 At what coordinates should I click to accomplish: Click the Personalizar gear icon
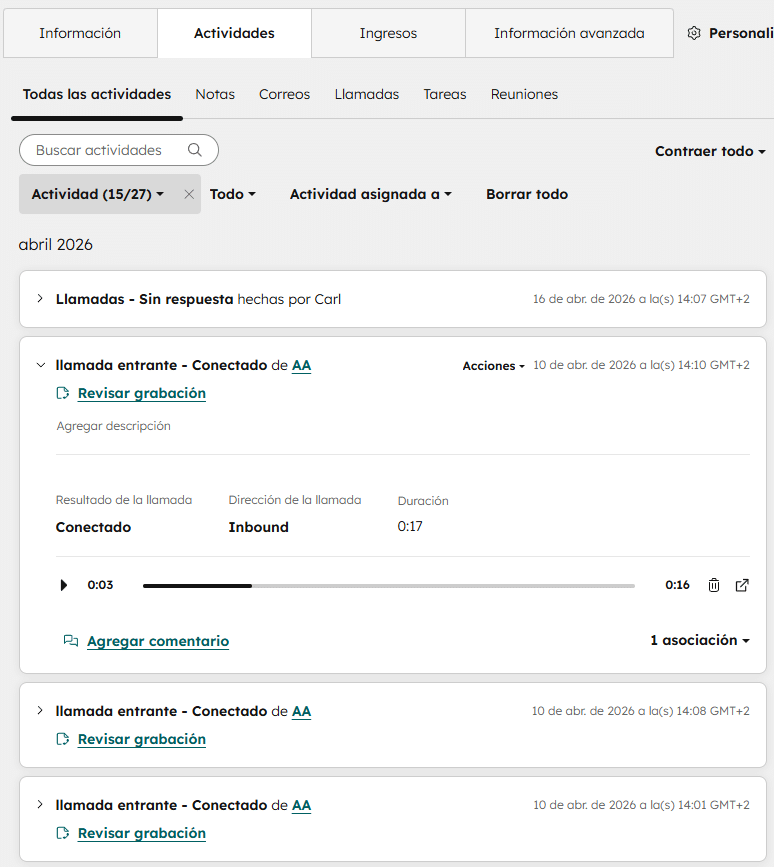pyautogui.click(x=694, y=33)
